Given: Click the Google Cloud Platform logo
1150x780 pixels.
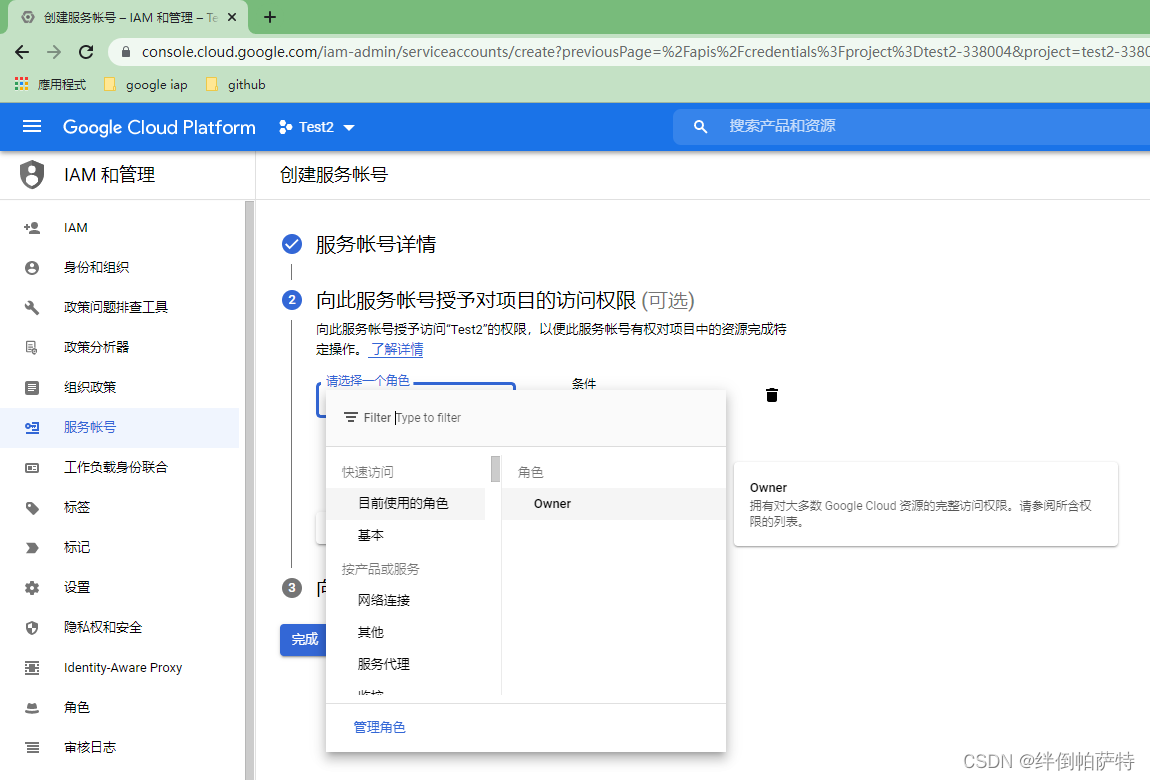Looking at the screenshot, I should (x=159, y=127).
